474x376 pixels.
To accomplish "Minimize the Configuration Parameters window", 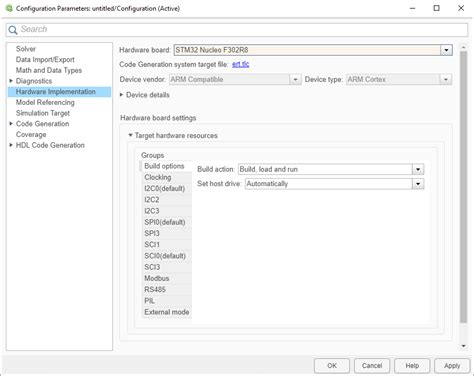I will tap(412, 8).
